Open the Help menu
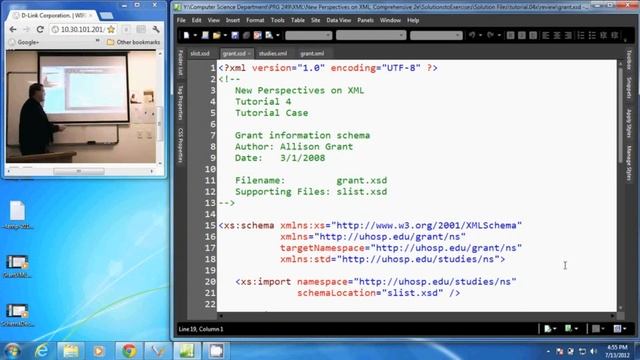The width and height of the screenshot is (640, 360). coord(413,20)
